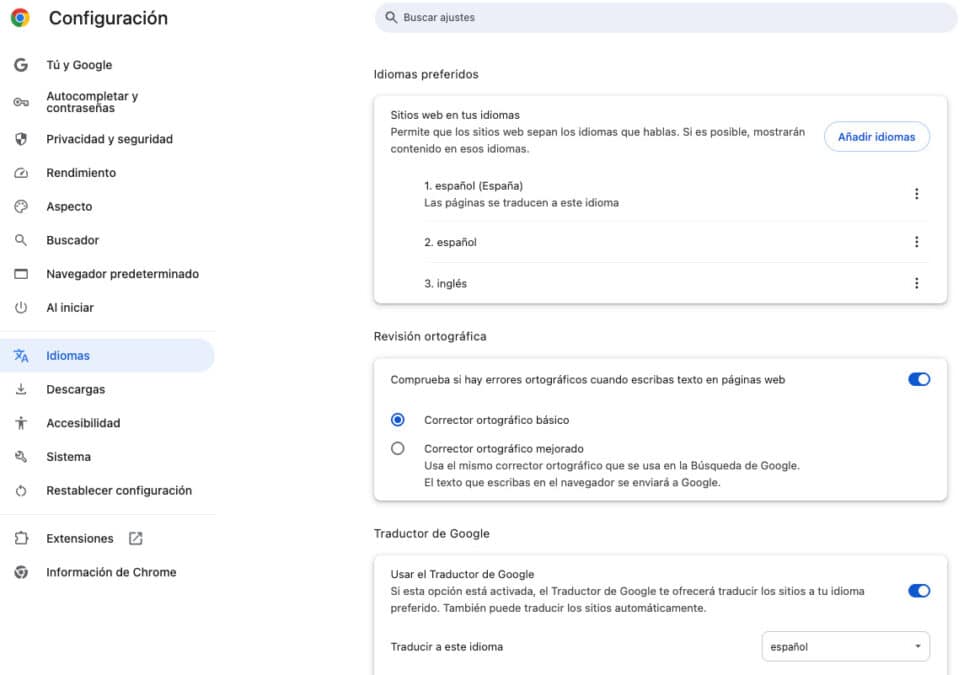Image resolution: width=964 pixels, height=675 pixels.
Task: Click the Configuración page title
Action: point(108,18)
